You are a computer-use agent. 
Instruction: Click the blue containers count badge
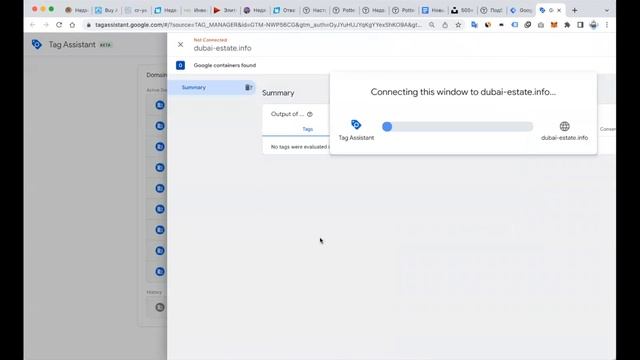pos(180,65)
